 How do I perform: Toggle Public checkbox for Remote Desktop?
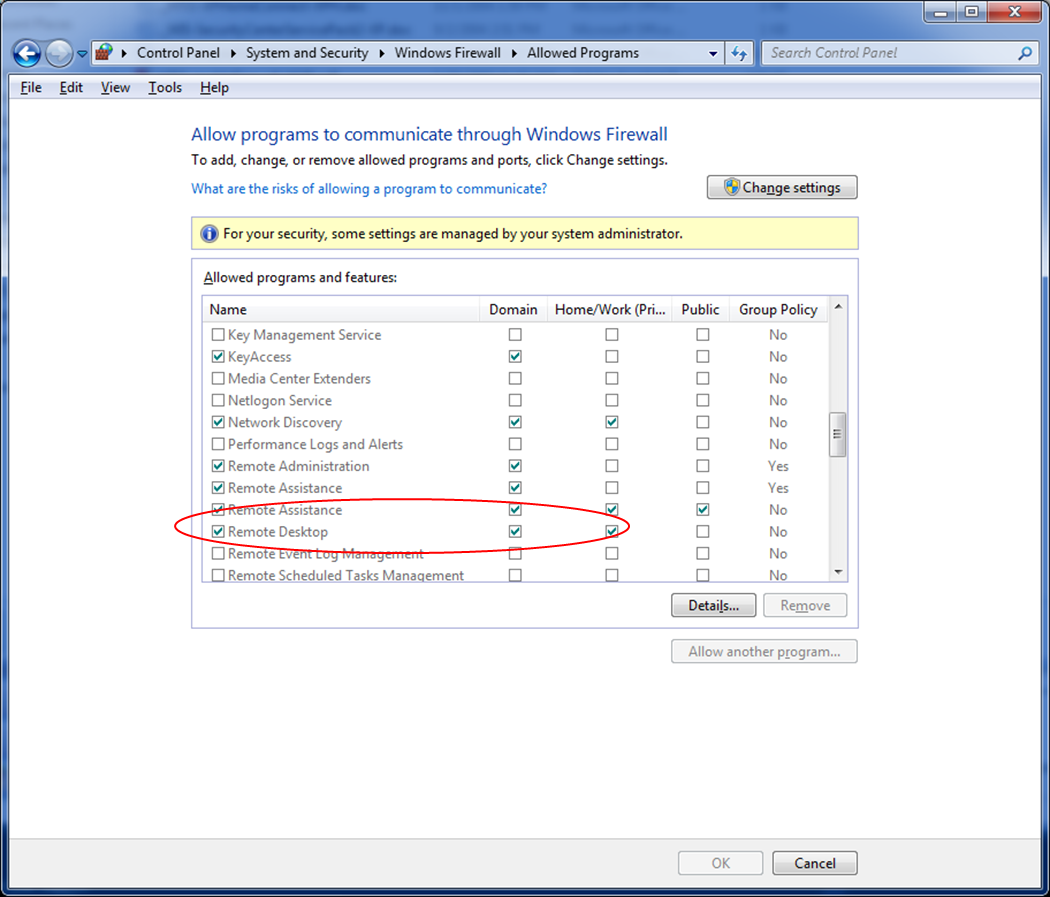pyautogui.click(x=702, y=532)
